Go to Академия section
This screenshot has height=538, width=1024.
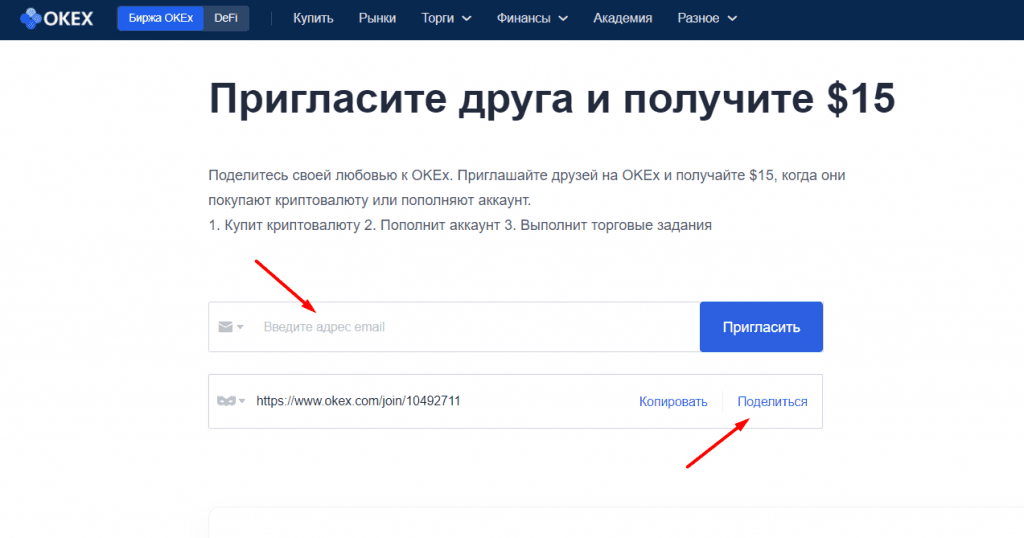click(x=622, y=18)
